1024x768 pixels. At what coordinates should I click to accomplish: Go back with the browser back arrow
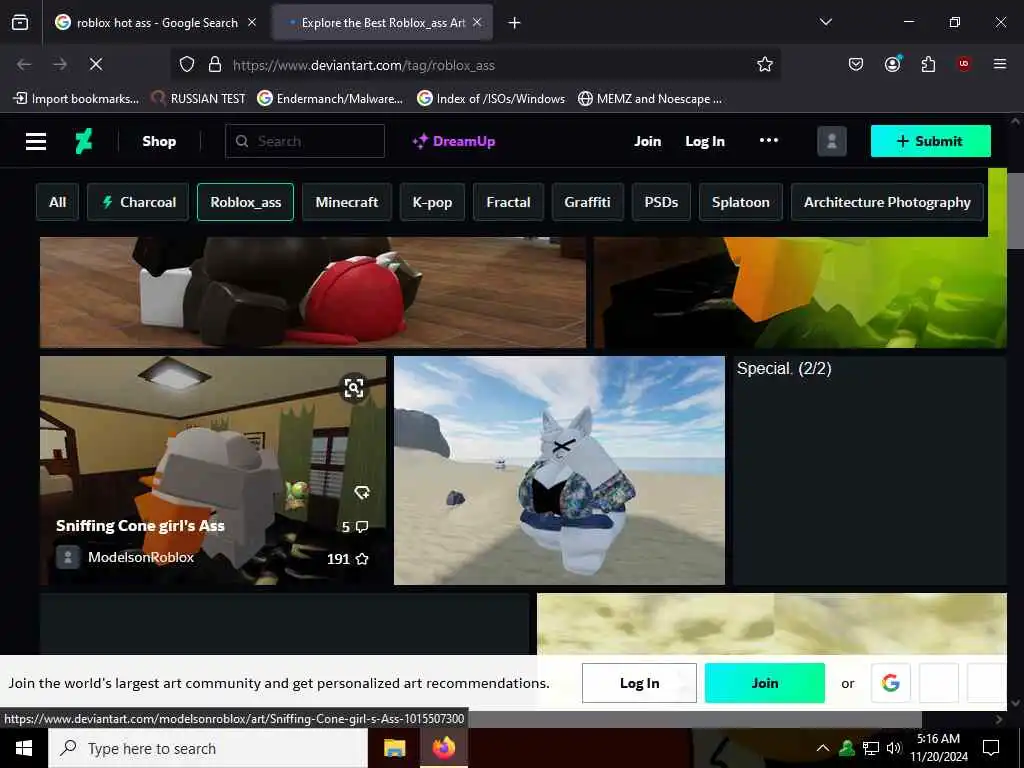[24, 64]
